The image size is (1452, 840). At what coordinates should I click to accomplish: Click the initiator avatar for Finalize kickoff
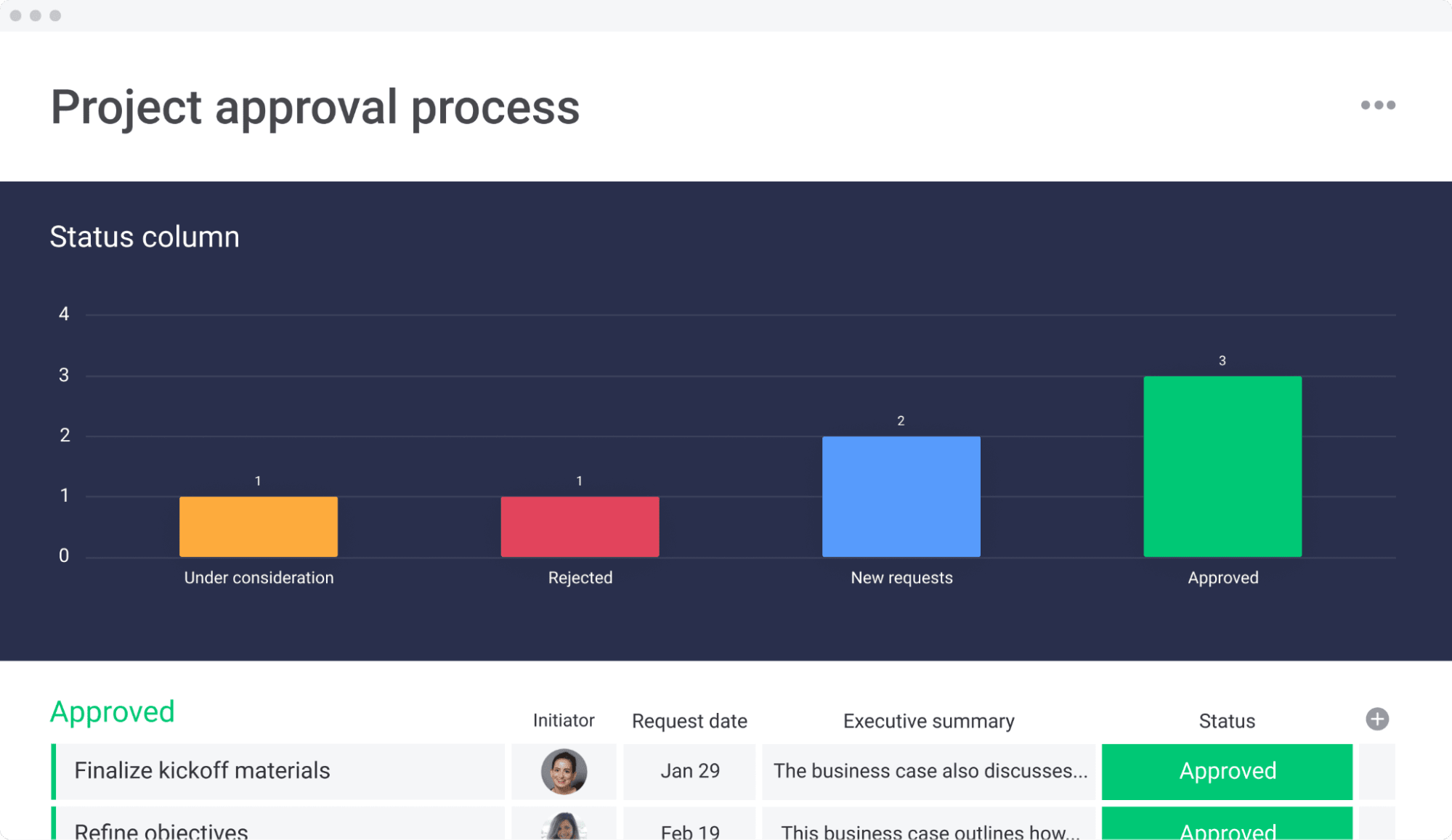tap(562, 771)
